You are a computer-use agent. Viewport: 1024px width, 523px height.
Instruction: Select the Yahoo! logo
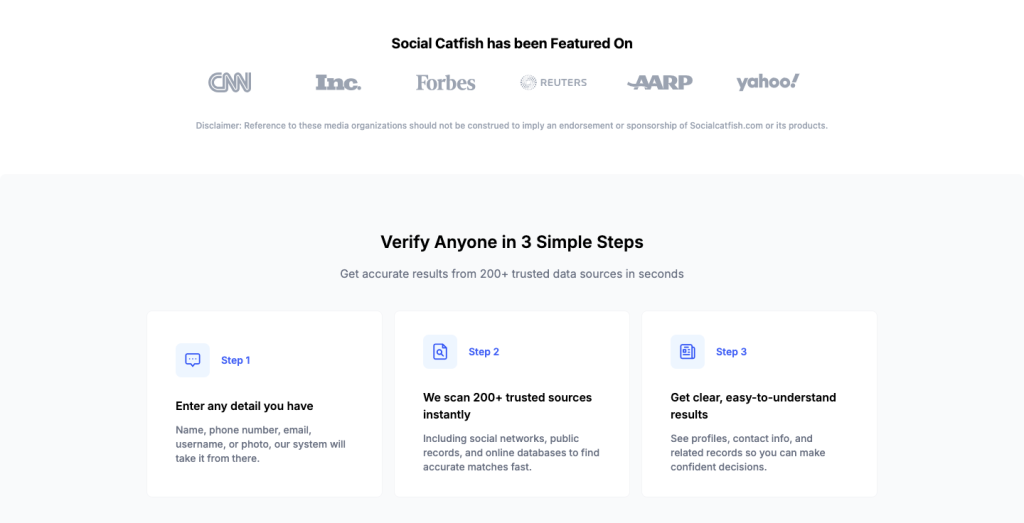coord(768,82)
